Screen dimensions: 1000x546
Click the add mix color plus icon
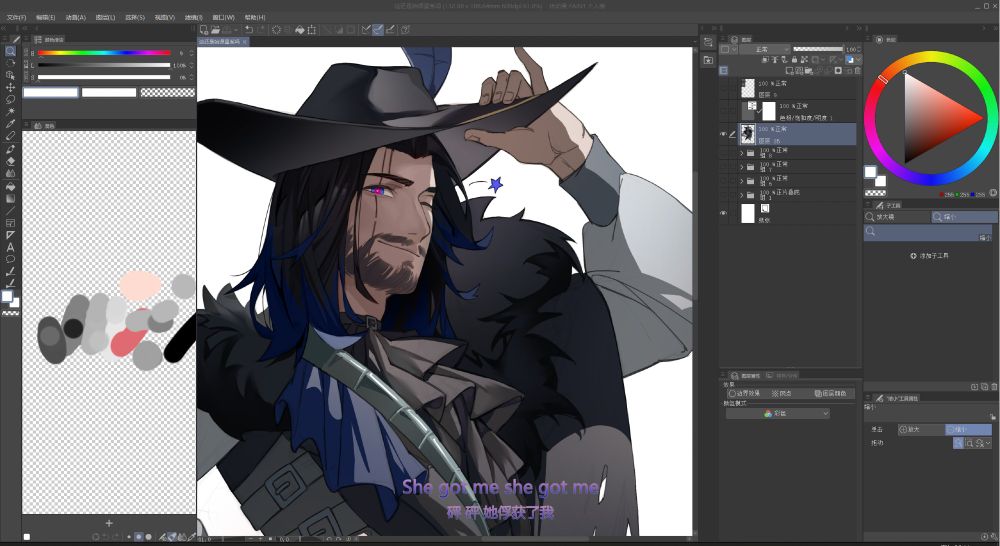point(109,523)
